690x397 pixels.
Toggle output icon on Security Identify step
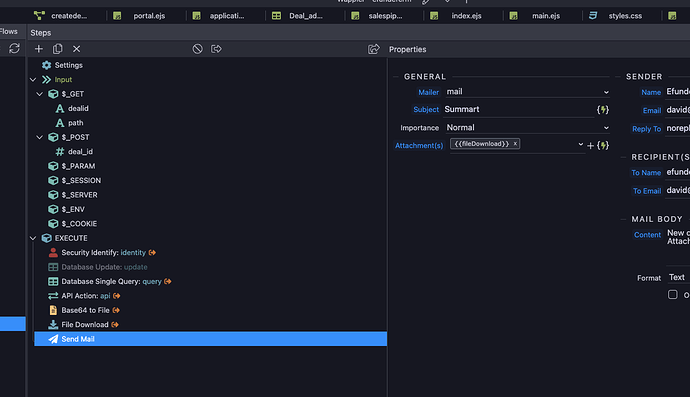(152, 253)
